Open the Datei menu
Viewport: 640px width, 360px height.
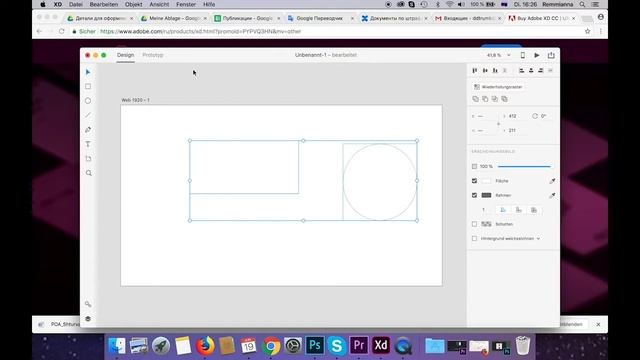[x=76, y=4]
